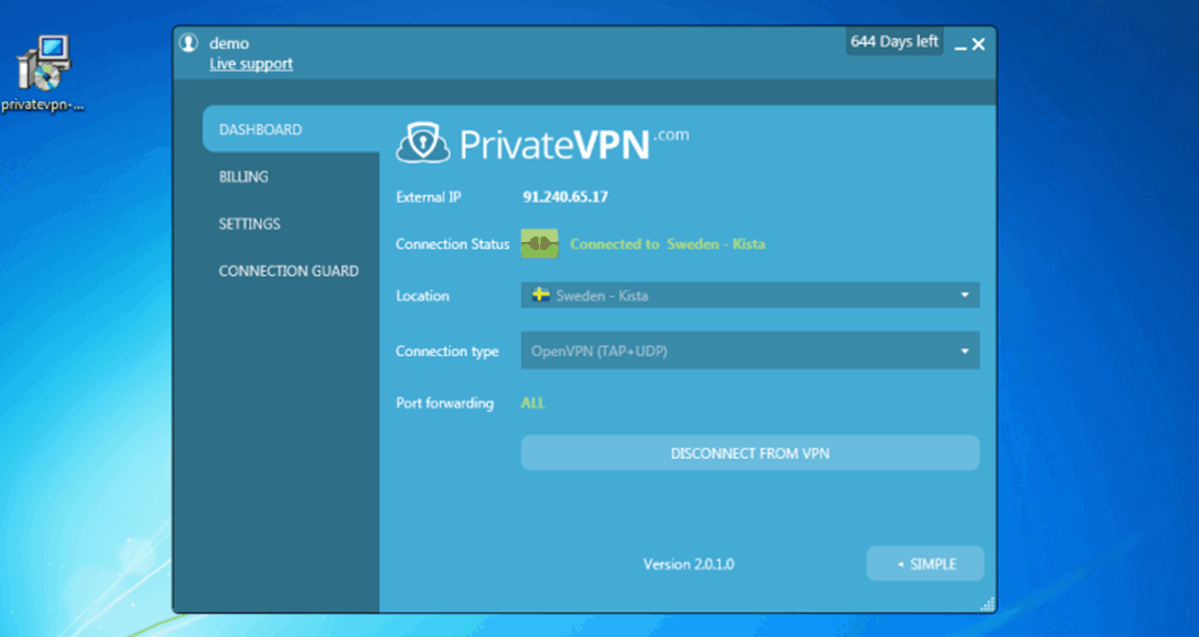This screenshot has width=1199, height=637.
Task: Click the Connection Status label
Action: pyautogui.click(x=453, y=244)
